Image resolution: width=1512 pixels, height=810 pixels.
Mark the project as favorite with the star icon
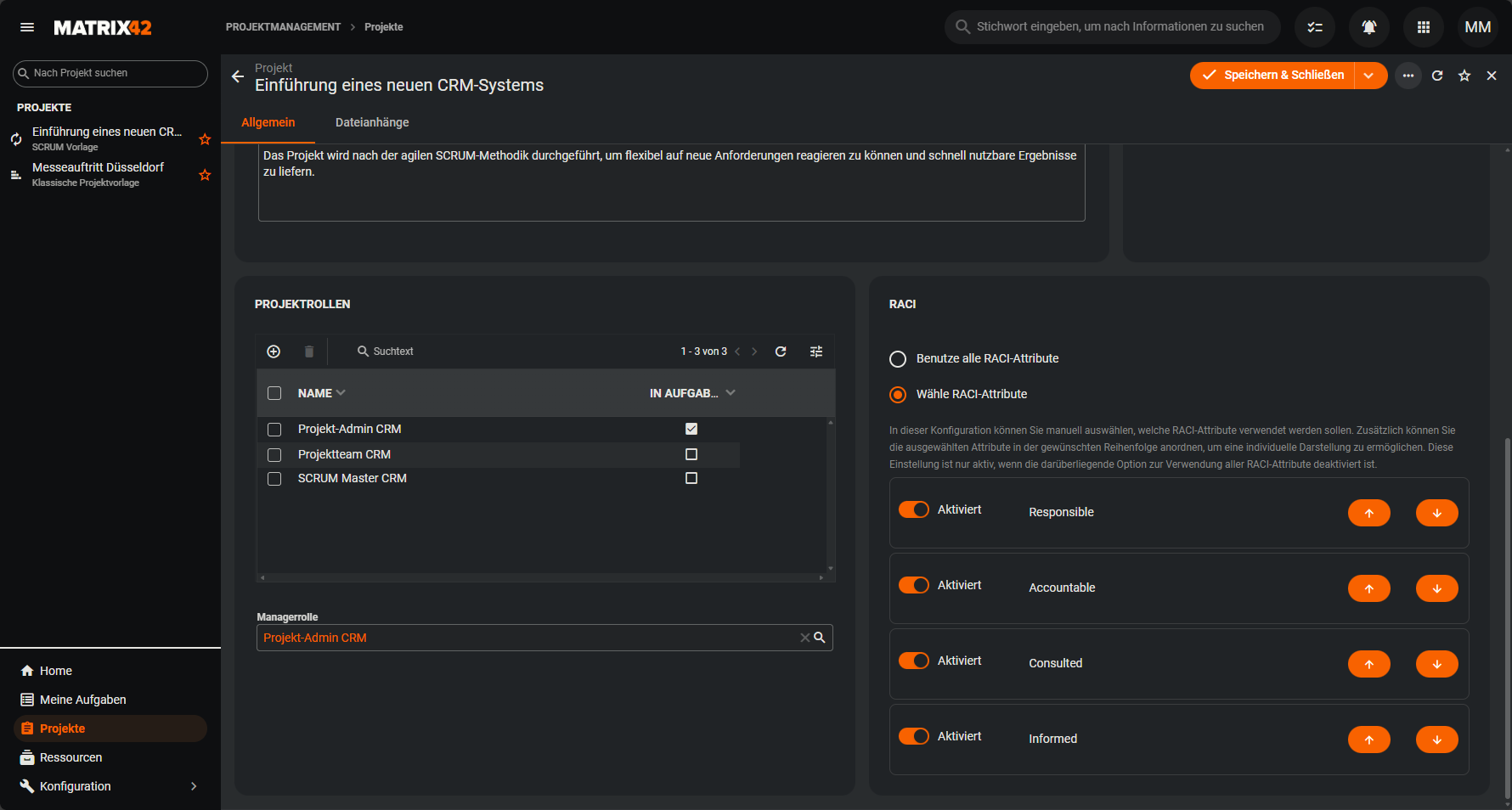click(x=1464, y=76)
